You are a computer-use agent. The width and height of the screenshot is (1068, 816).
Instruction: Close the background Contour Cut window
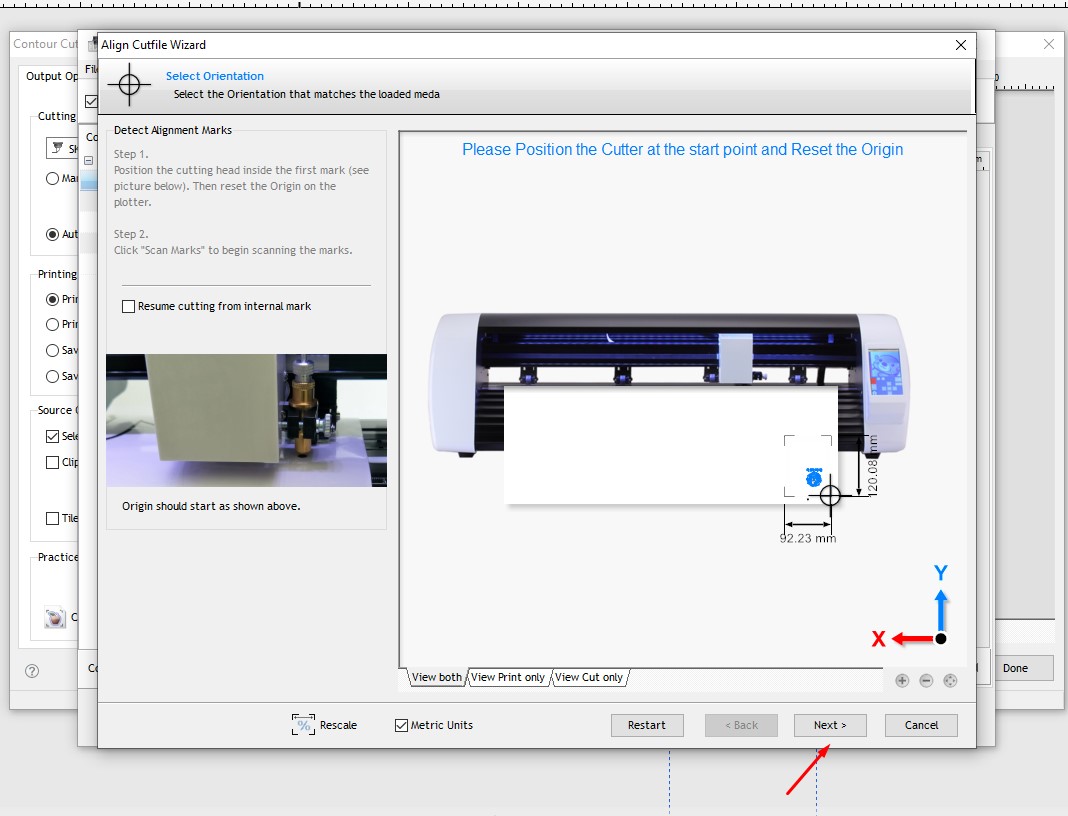point(1049,44)
